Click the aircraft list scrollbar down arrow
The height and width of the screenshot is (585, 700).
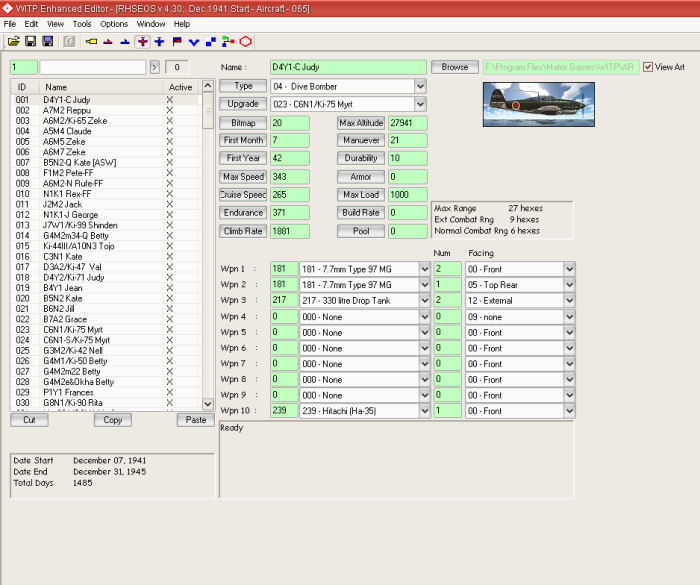click(x=208, y=405)
